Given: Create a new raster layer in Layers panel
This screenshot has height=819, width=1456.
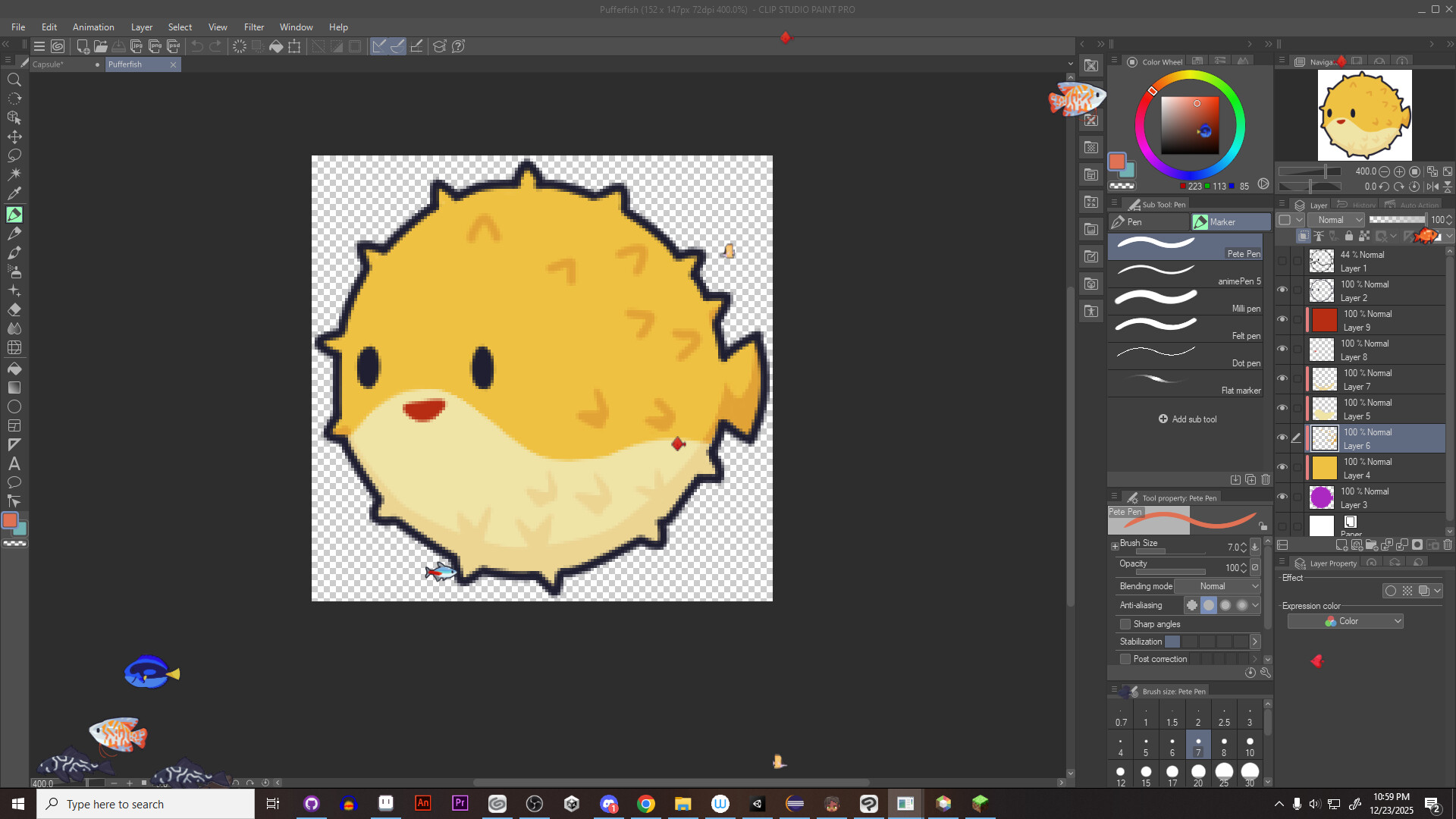Looking at the screenshot, I should coord(1341,545).
